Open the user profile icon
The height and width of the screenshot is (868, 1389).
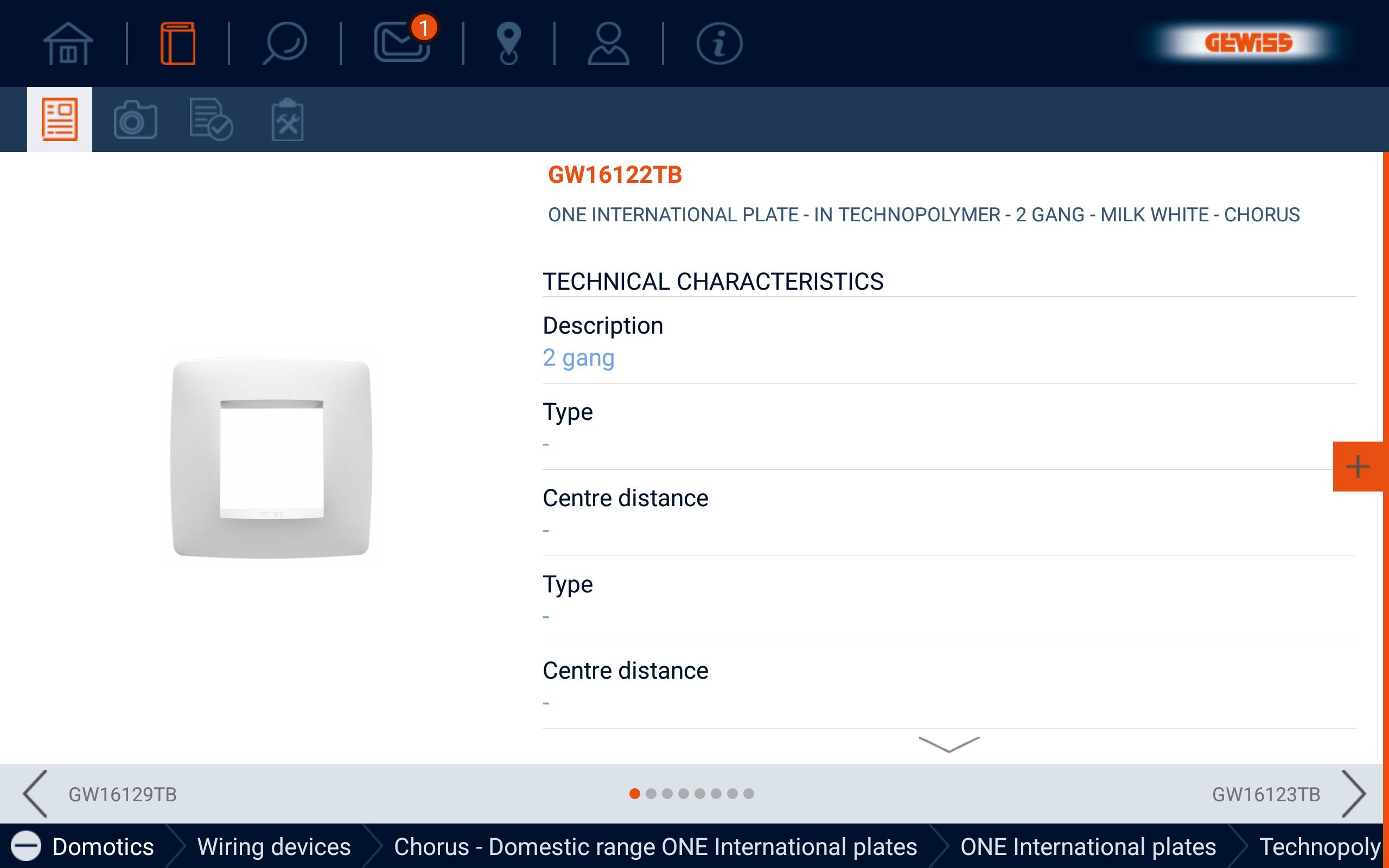click(608, 43)
